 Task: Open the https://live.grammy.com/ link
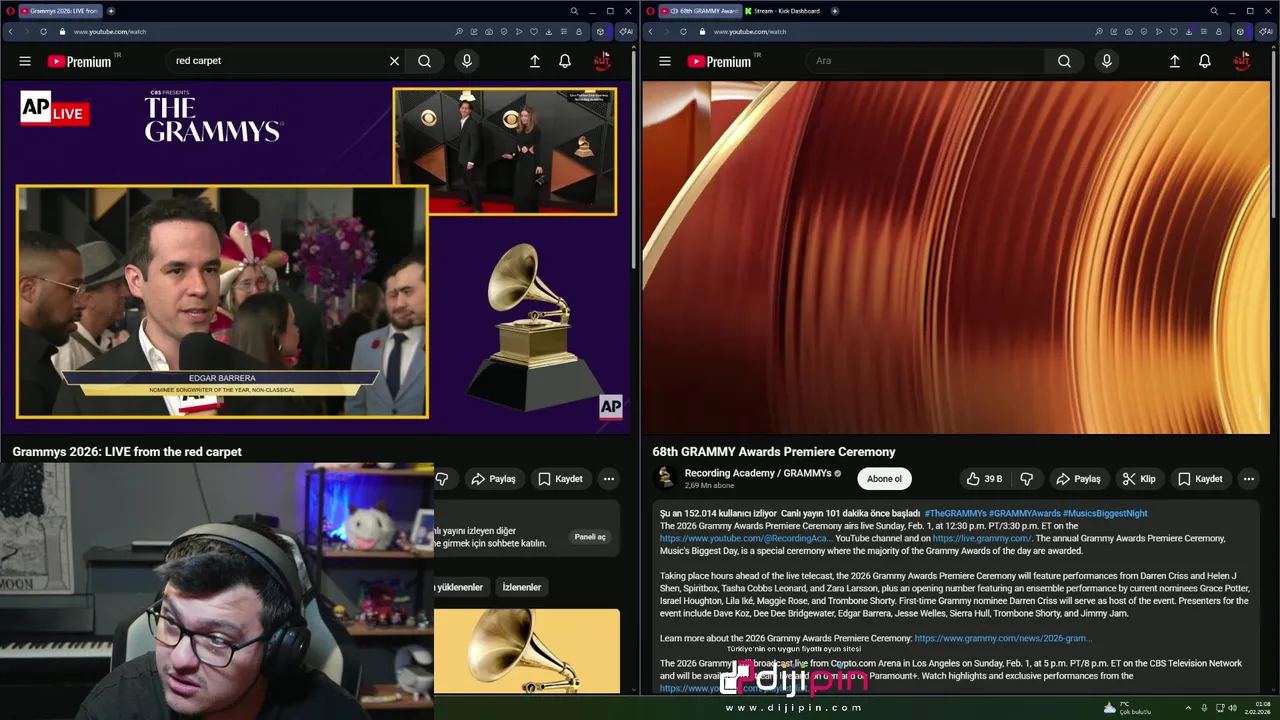coord(982,538)
